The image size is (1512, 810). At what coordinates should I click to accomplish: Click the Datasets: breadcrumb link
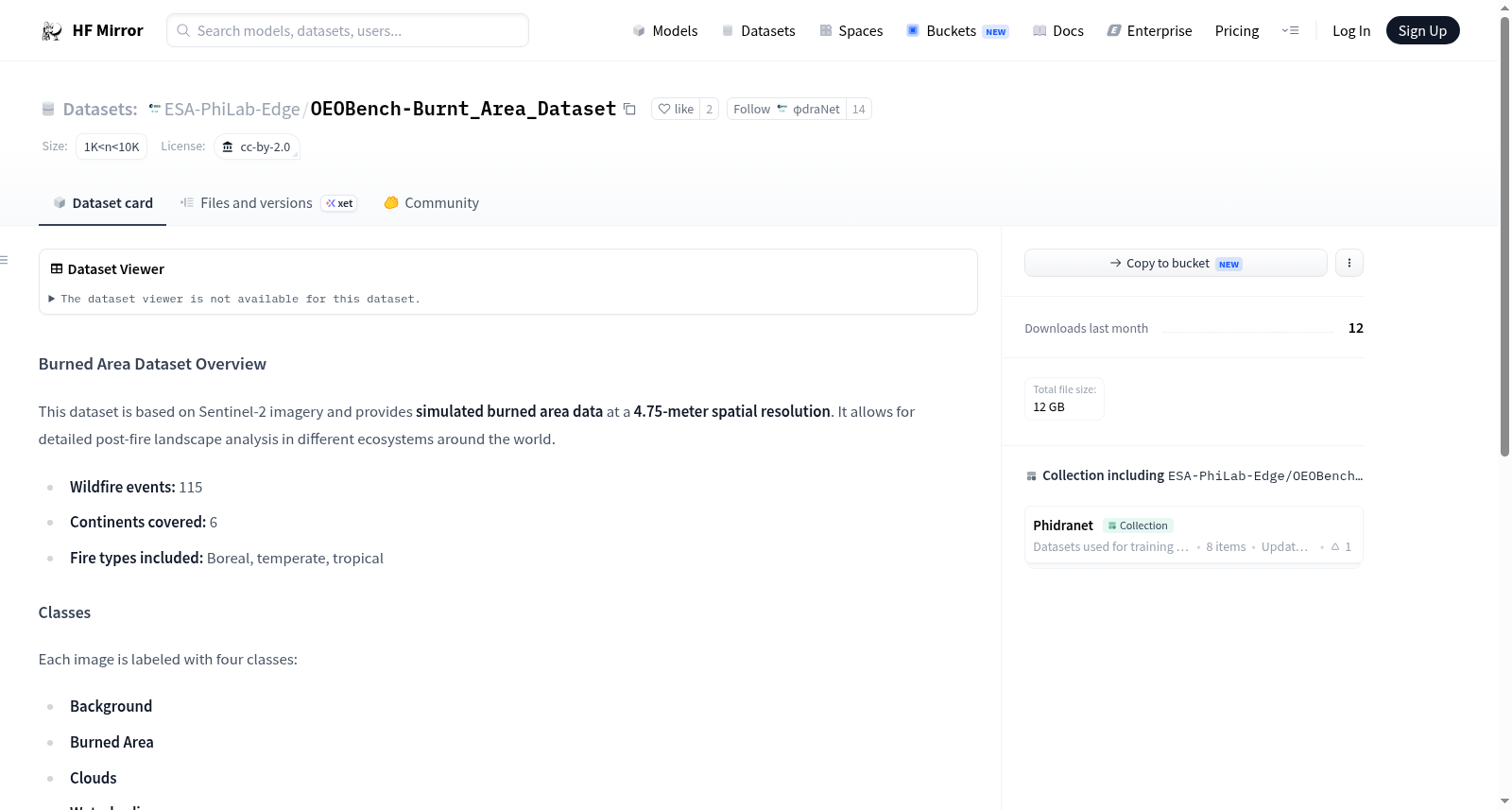(99, 109)
